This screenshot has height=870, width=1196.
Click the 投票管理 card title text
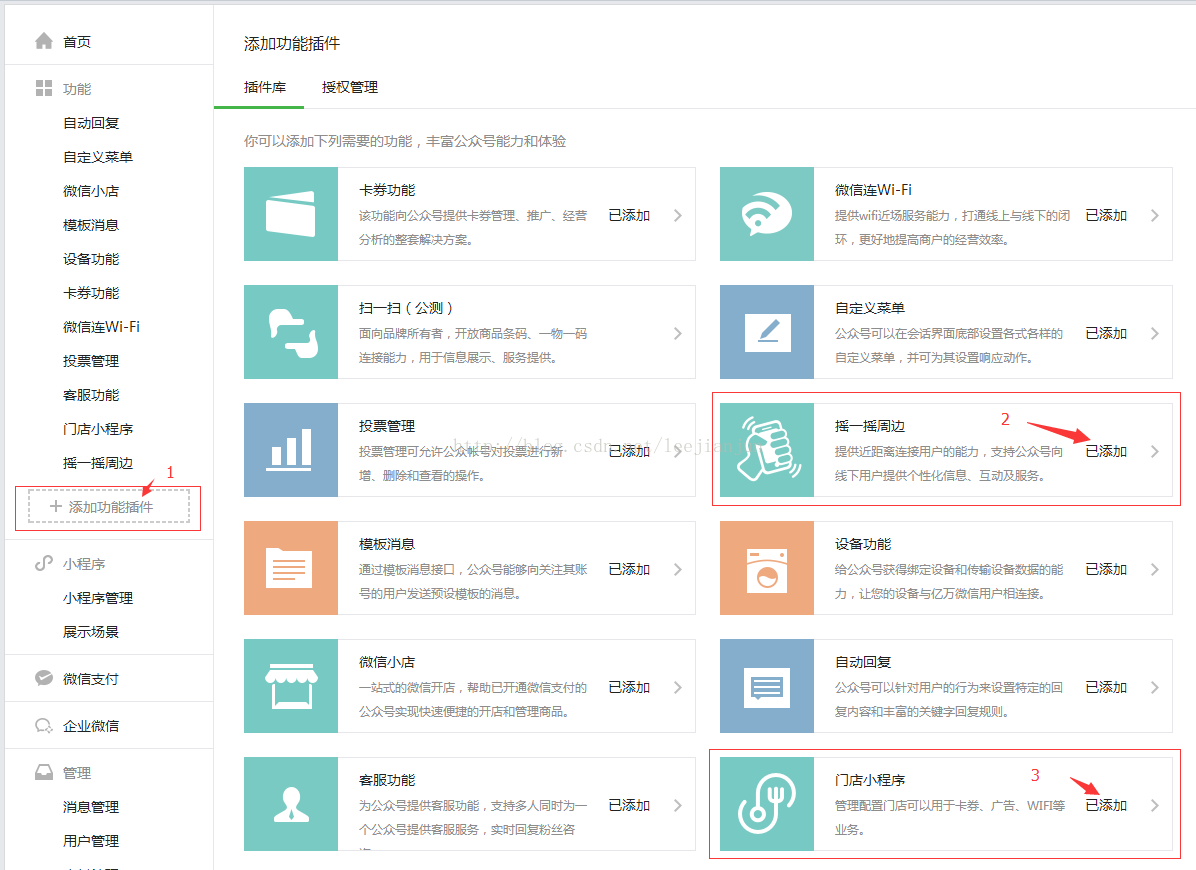click(x=387, y=426)
